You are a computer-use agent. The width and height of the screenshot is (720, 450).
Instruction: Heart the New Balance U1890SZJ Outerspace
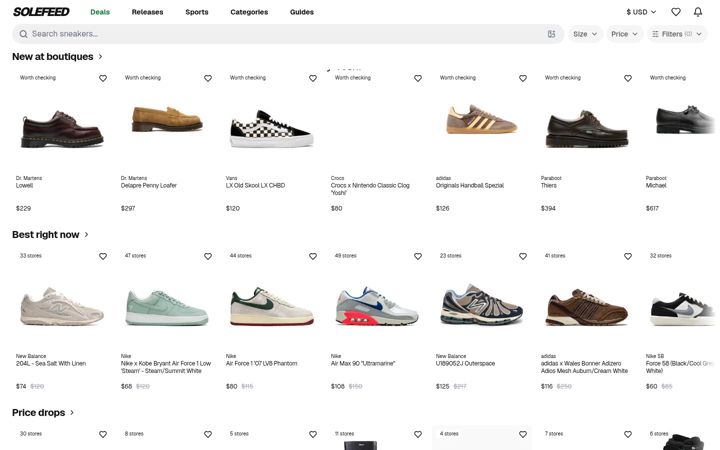click(x=523, y=256)
